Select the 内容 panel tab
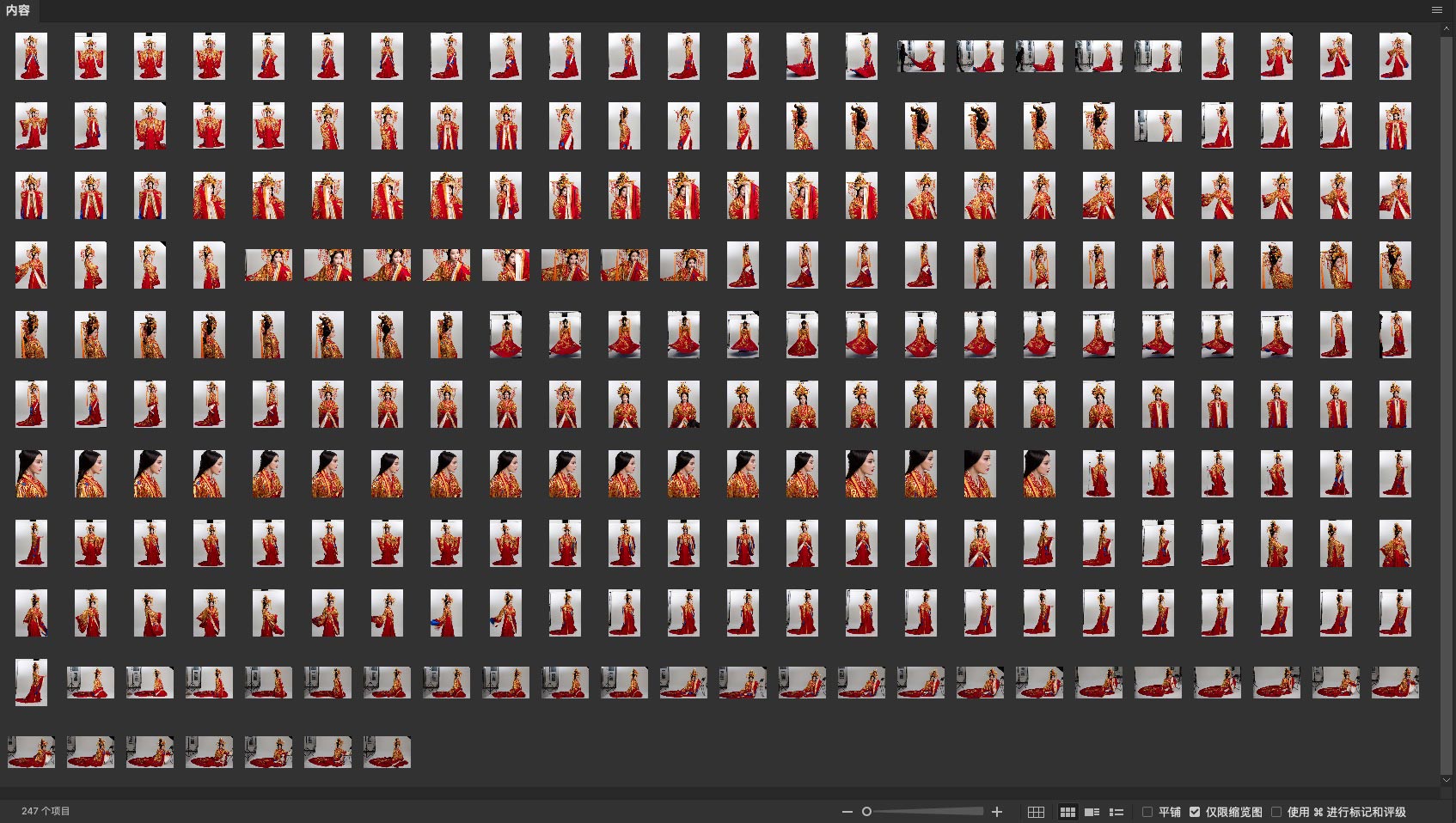 tap(18, 10)
